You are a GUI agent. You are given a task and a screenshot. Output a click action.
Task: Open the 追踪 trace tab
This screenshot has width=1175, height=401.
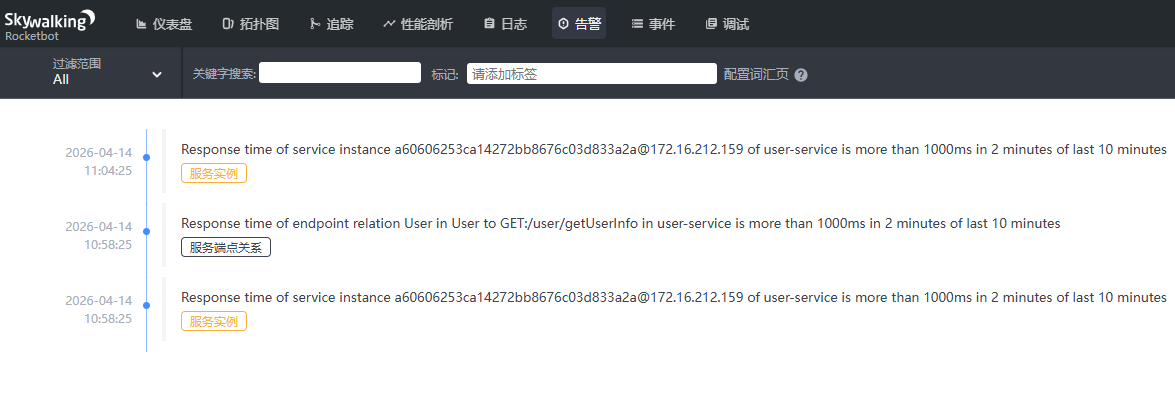click(x=331, y=24)
